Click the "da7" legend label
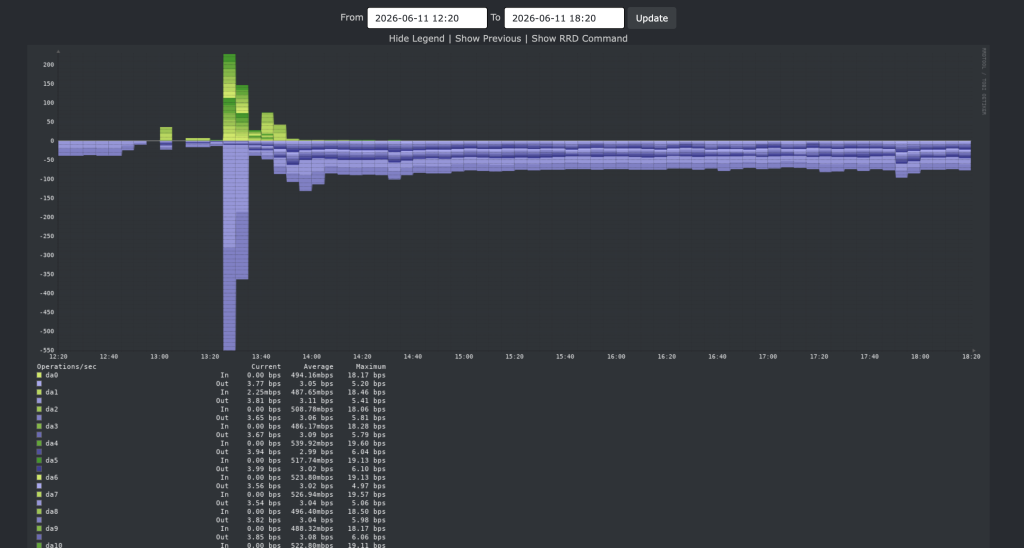 [52, 494]
